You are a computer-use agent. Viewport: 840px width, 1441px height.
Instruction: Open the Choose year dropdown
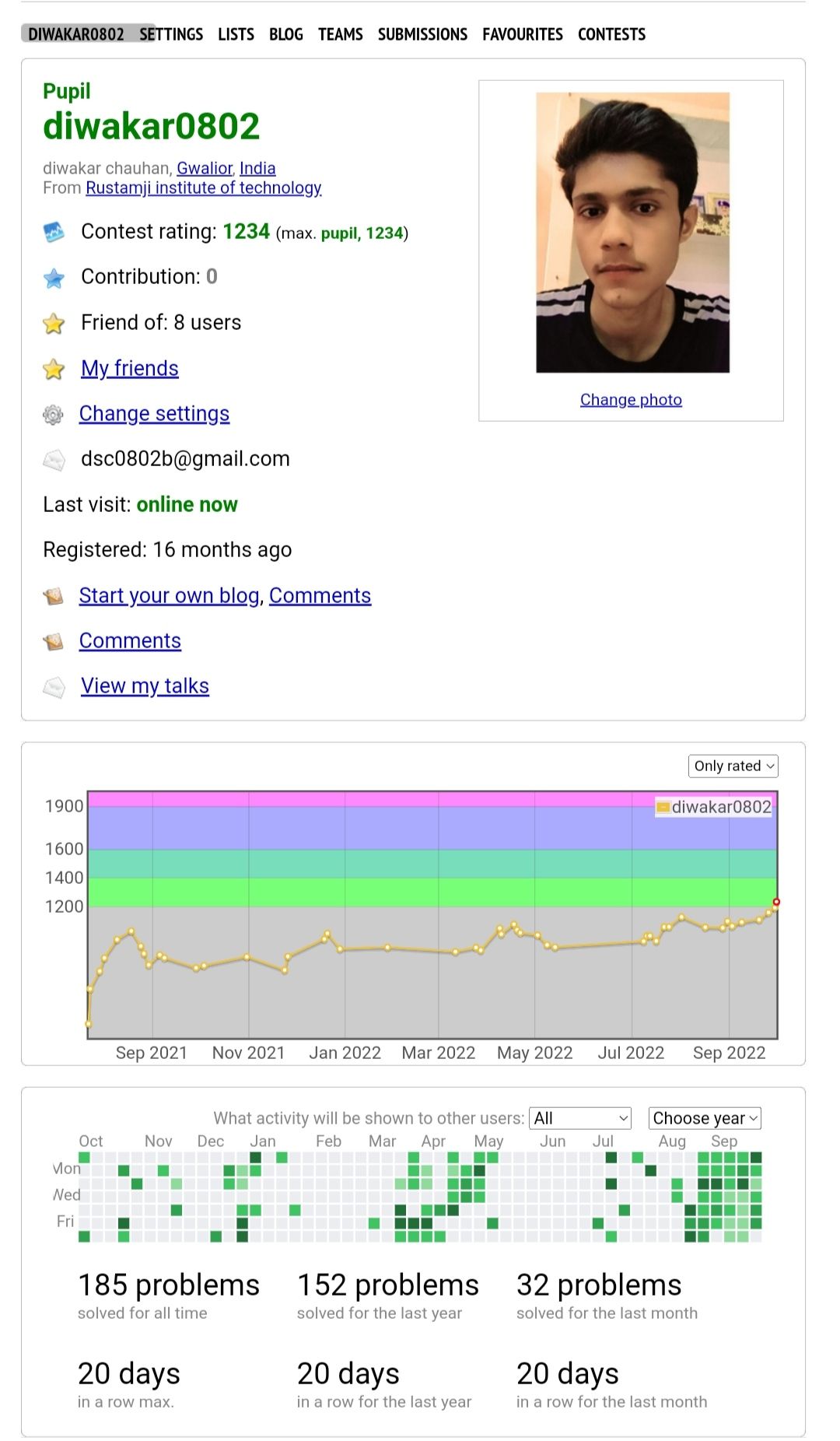pos(705,1118)
